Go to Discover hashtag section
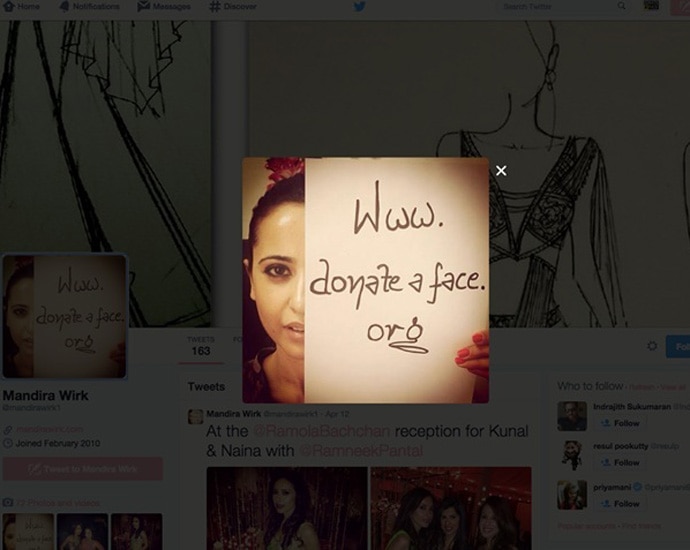The image size is (690, 550). [215, 6]
